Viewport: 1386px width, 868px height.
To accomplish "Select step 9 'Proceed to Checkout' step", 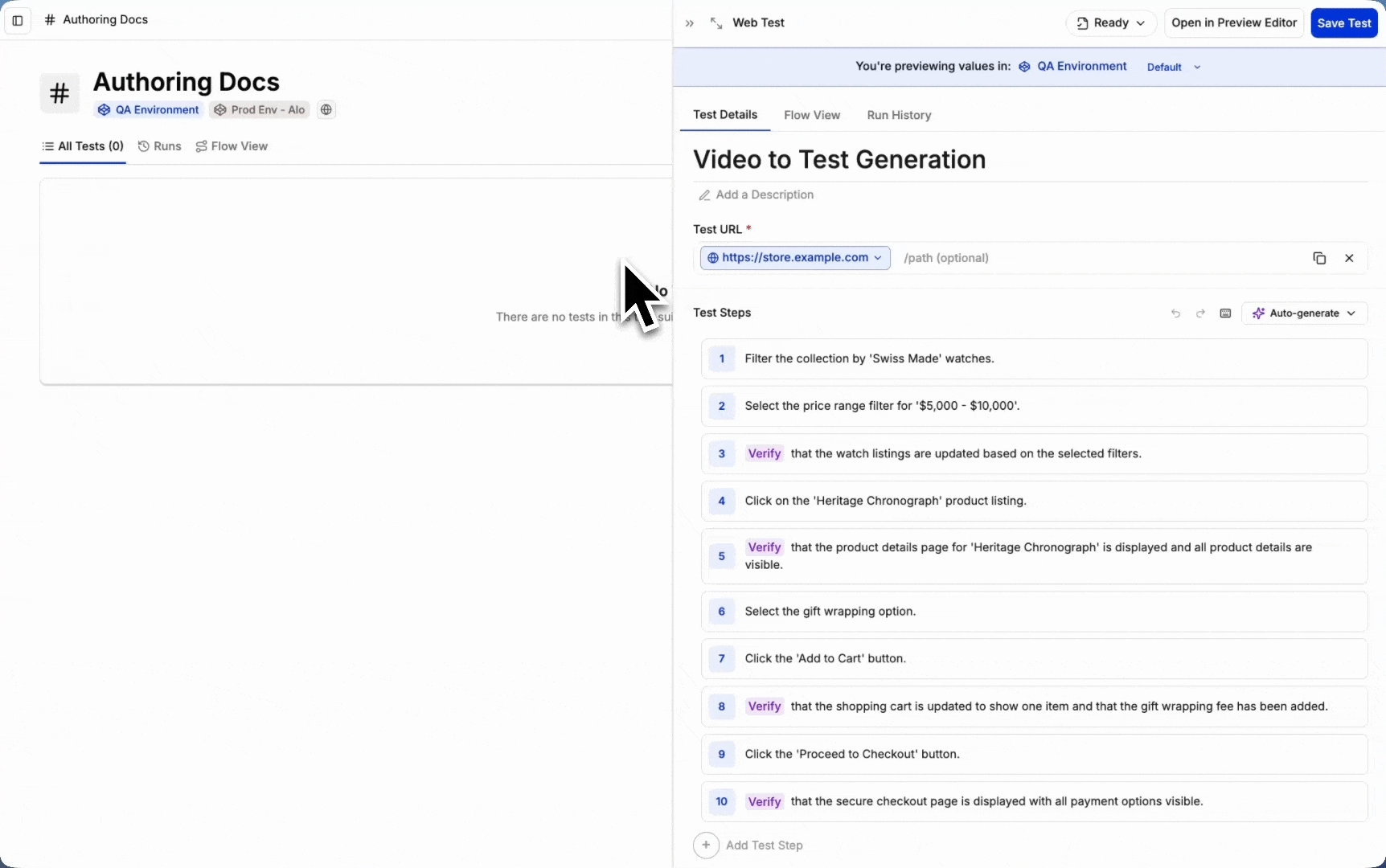I will click(x=1034, y=755).
